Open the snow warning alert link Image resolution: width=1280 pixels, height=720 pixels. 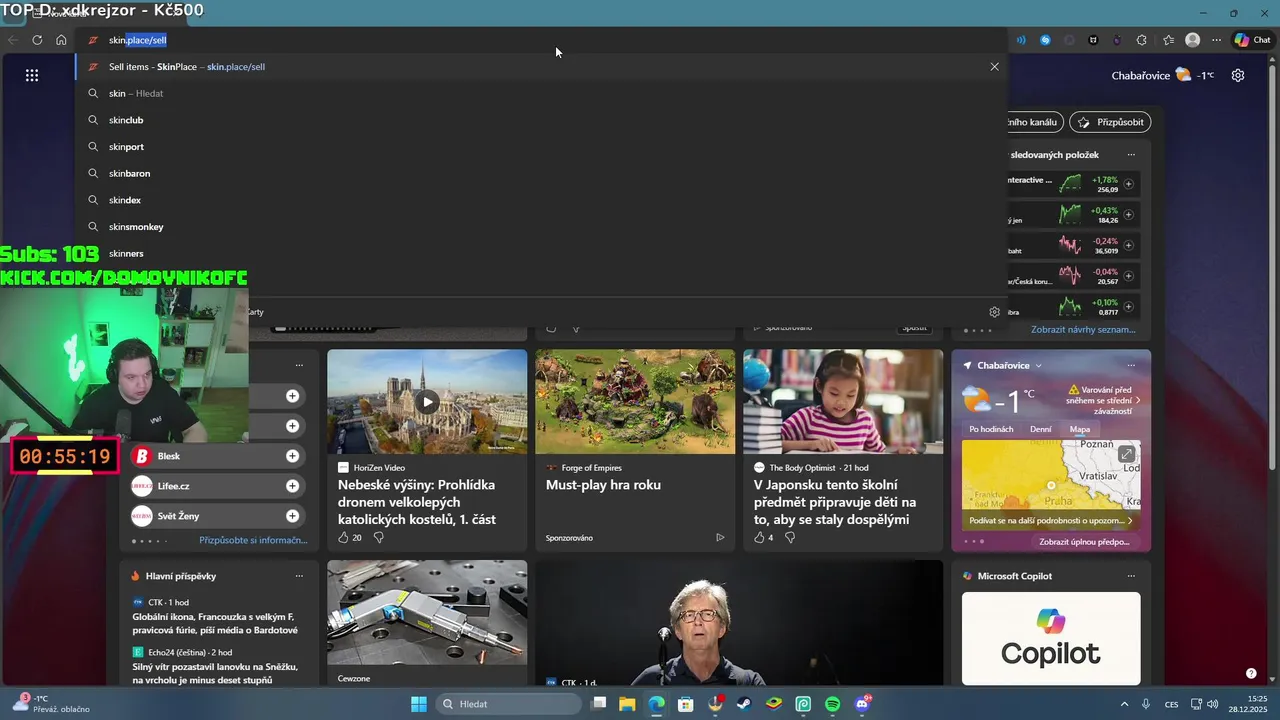(x=1104, y=400)
